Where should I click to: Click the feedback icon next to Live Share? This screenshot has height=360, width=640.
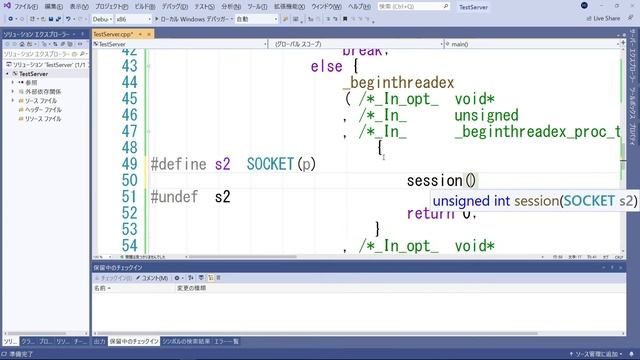coord(631,18)
